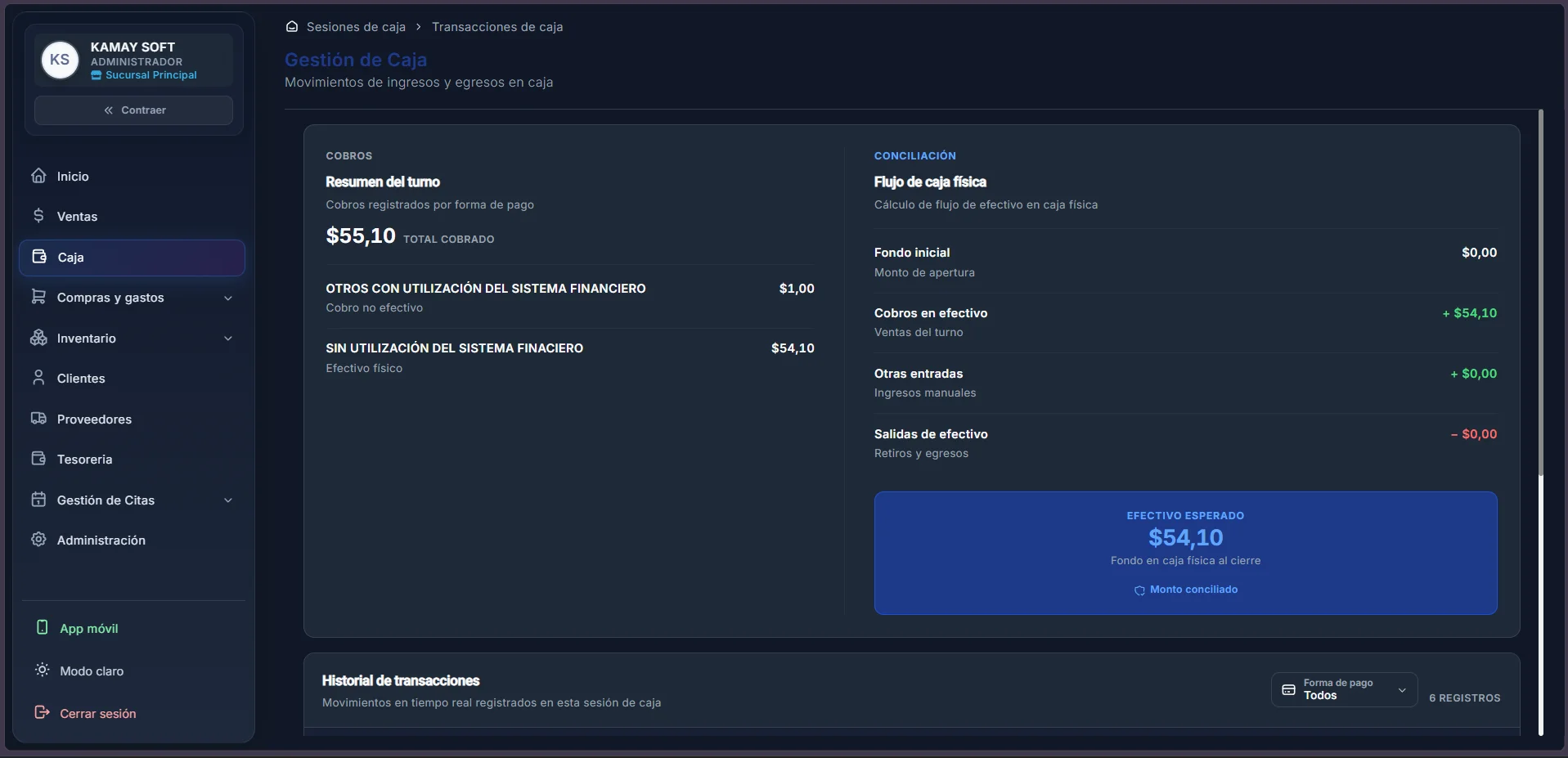The height and width of the screenshot is (758, 1568).
Task: Click the Compras y gastos cart icon
Action: [x=38, y=297]
